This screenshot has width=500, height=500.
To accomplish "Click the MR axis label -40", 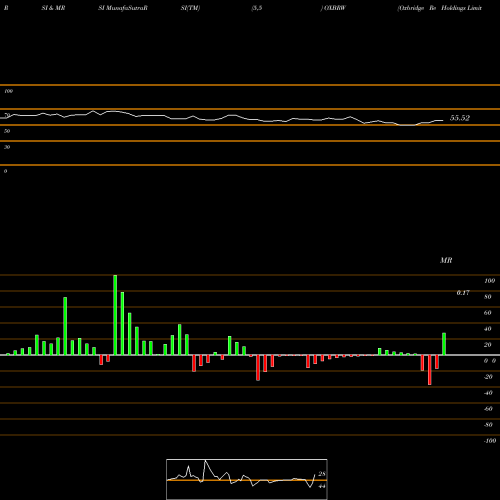I will (x=488, y=393).
